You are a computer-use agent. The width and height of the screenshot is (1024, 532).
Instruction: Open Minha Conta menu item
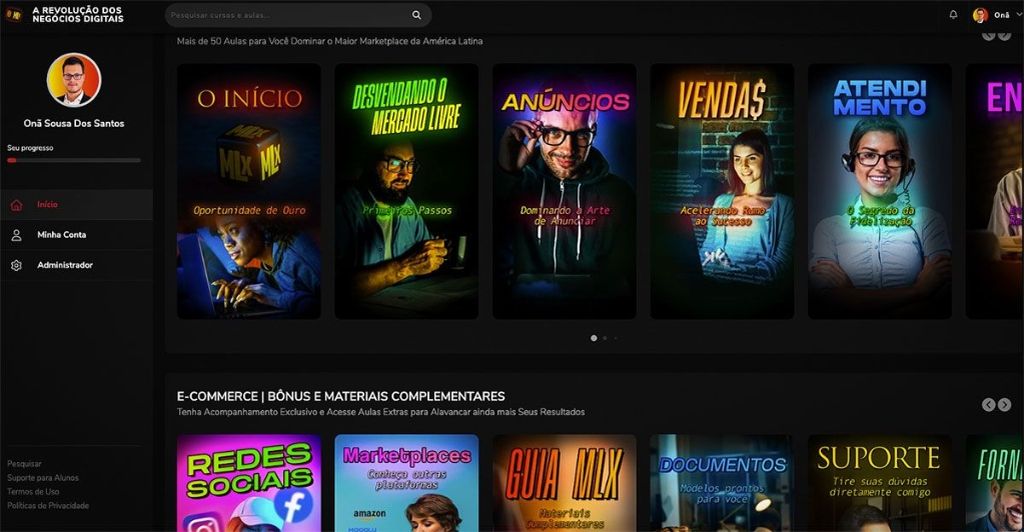pyautogui.click(x=76, y=235)
